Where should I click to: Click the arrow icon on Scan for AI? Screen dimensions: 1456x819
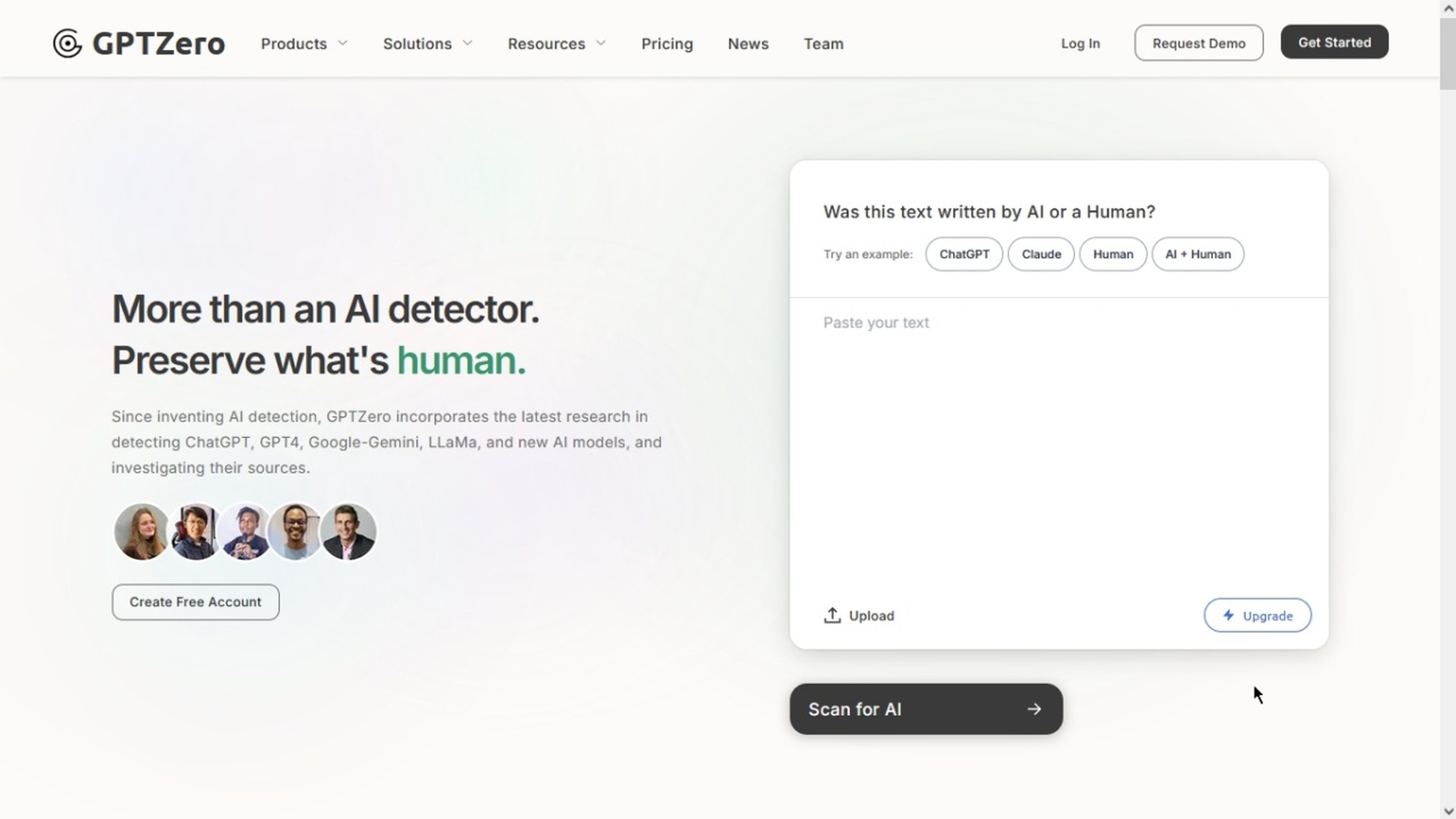point(1034,709)
